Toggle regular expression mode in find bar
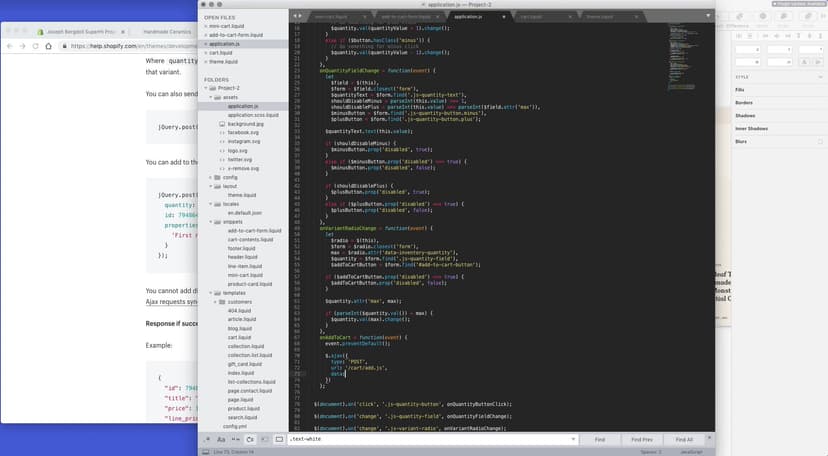Screen dimensions: 828x456 pyautogui.click(x=207, y=439)
